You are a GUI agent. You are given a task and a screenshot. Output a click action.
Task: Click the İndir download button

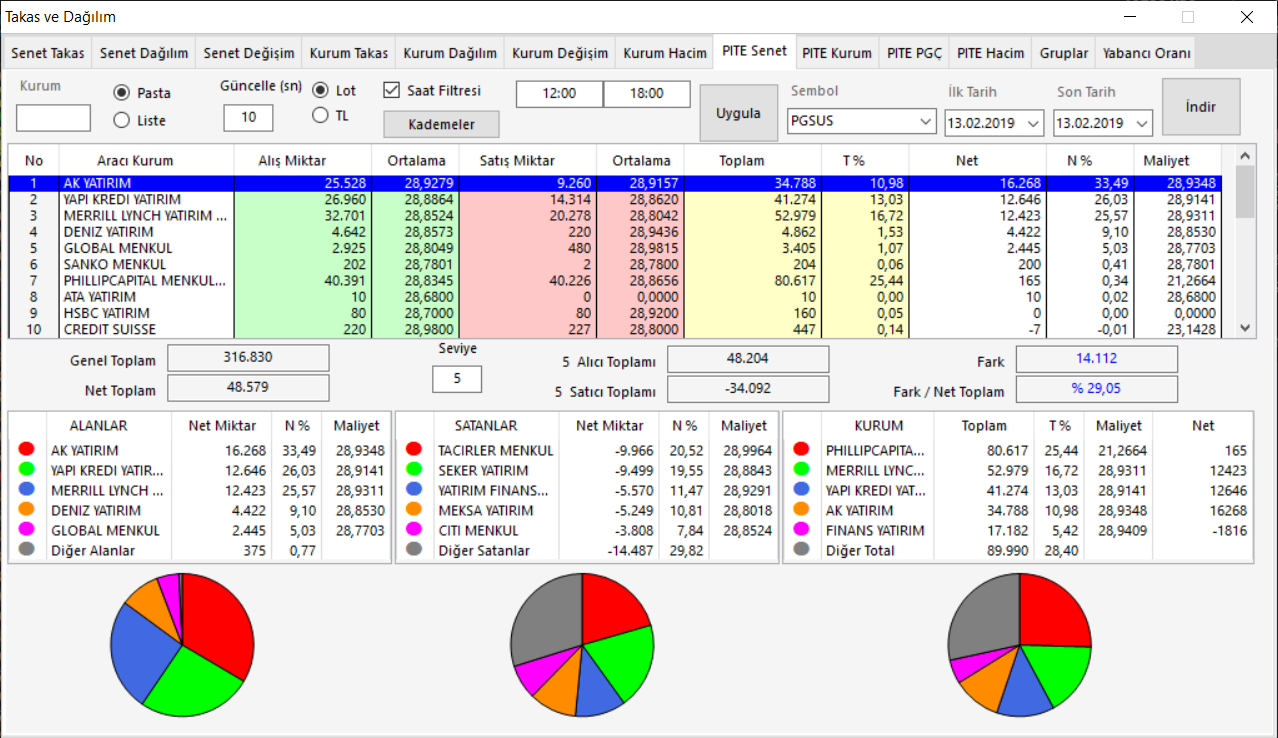pyautogui.click(x=1201, y=107)
